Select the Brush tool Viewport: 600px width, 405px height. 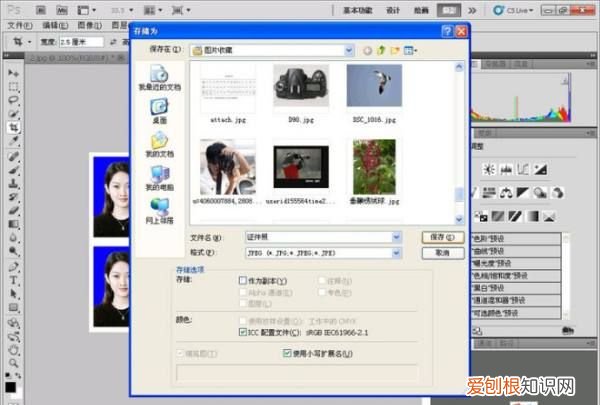[13, 170]
